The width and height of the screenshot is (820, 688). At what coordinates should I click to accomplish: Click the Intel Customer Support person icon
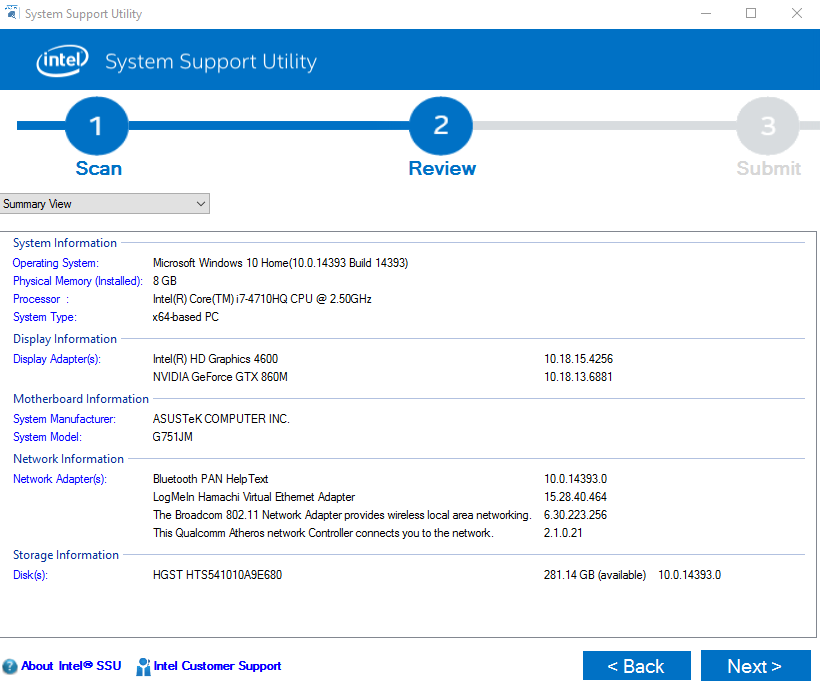[x=143, y=667]
